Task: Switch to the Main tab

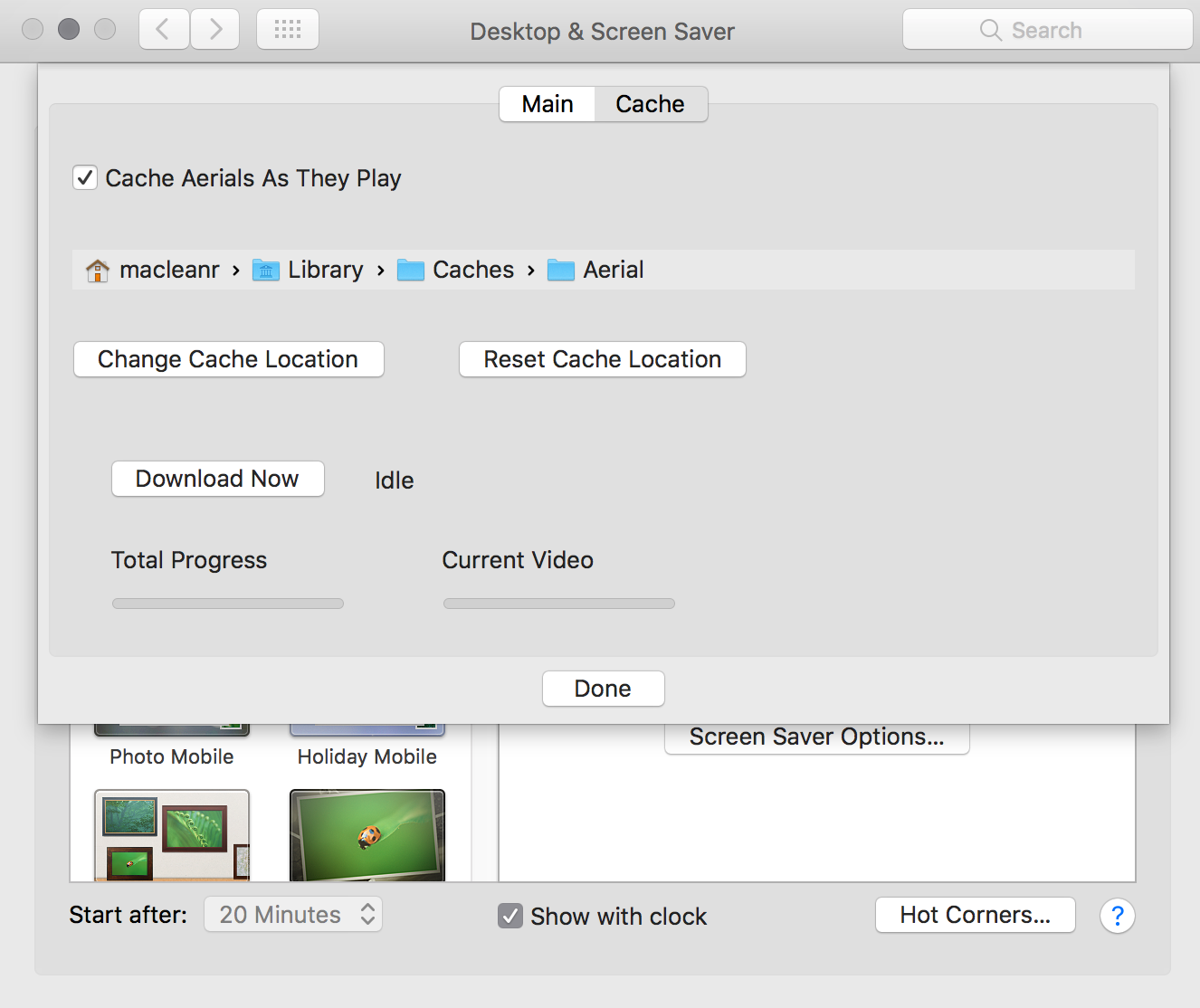Action: pyautogui.click(x=547, y=103)
